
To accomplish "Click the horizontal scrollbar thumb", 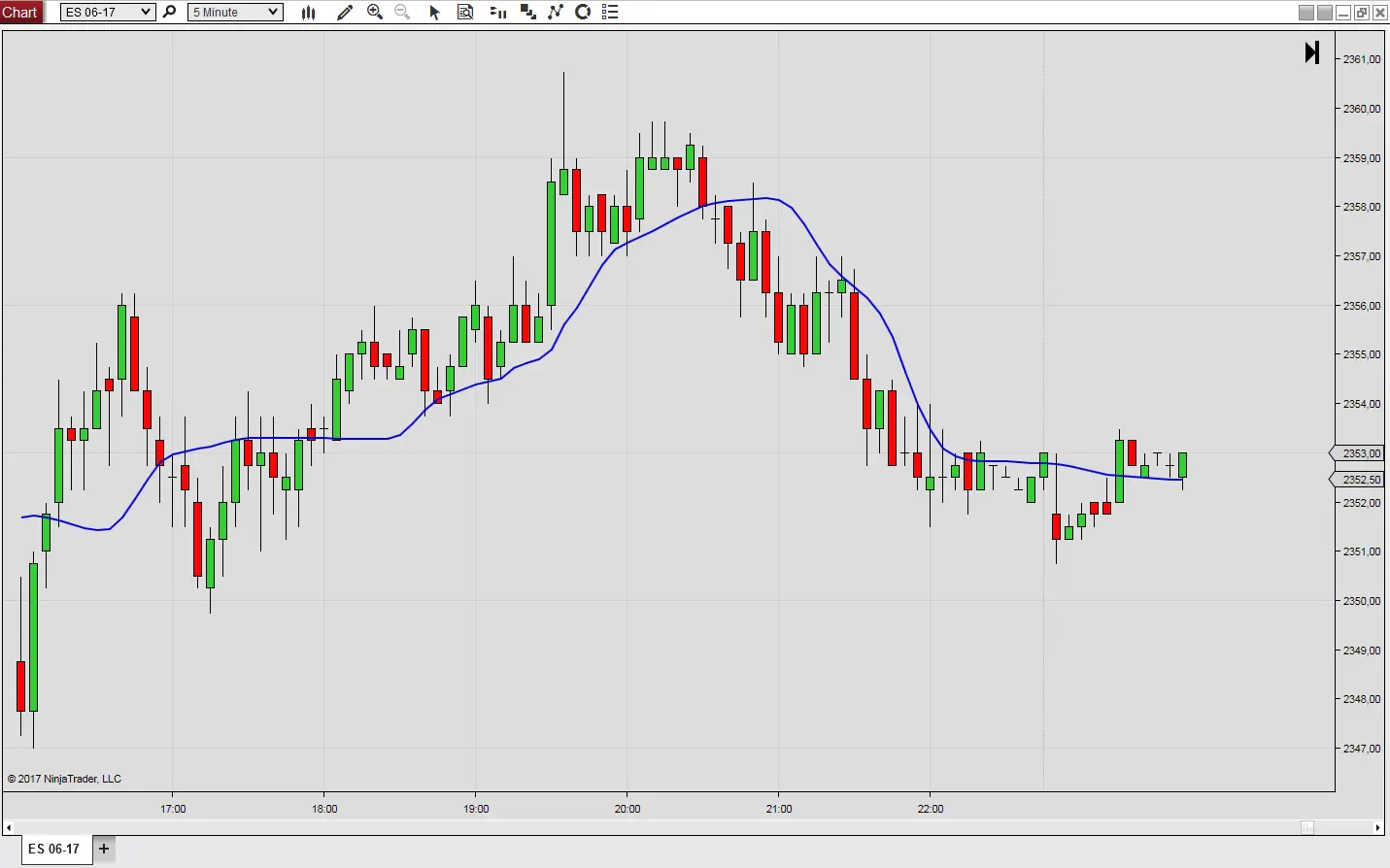I will point(1307,827).
